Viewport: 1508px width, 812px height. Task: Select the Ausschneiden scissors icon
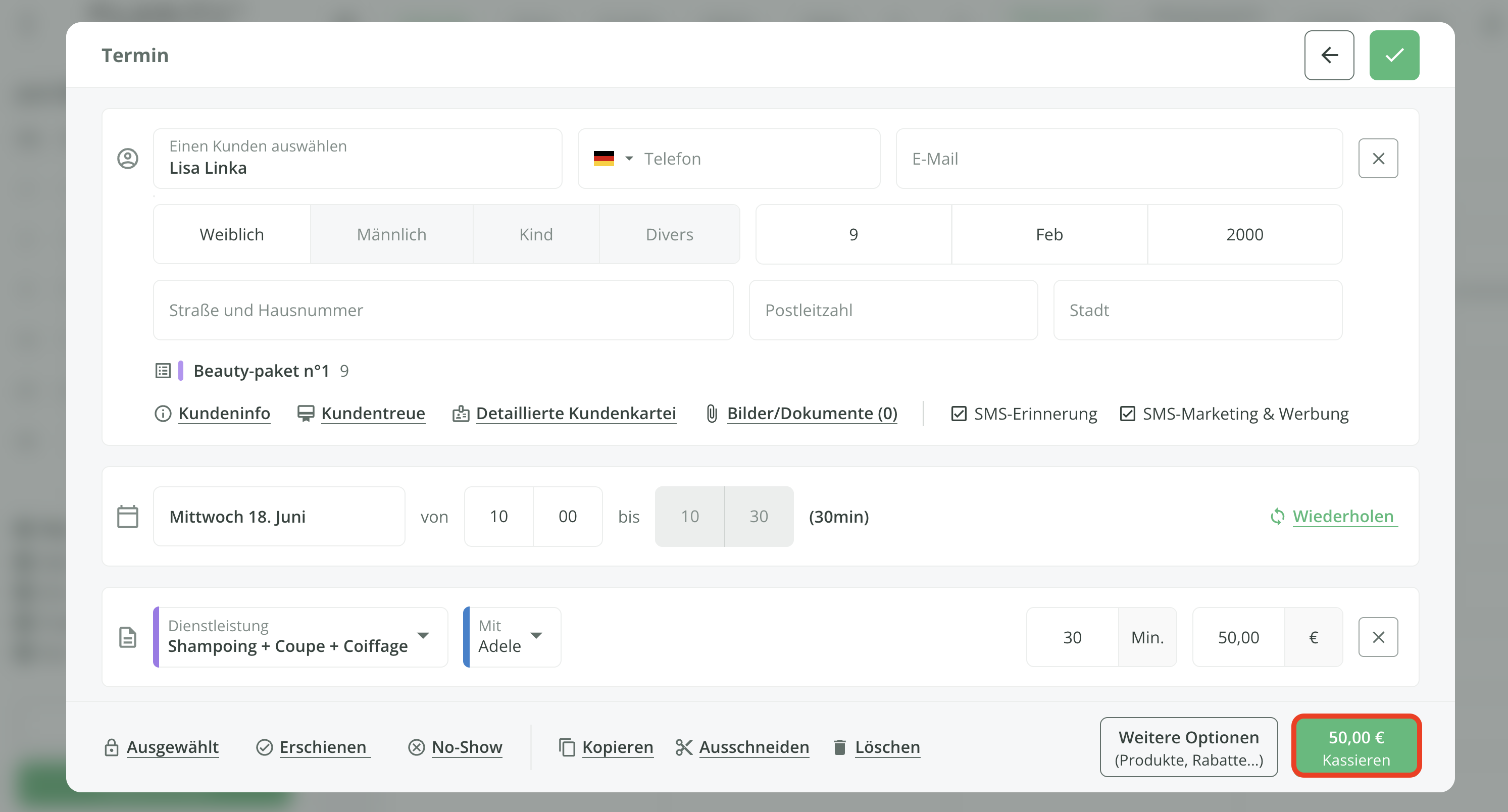(x=683, y=747)
